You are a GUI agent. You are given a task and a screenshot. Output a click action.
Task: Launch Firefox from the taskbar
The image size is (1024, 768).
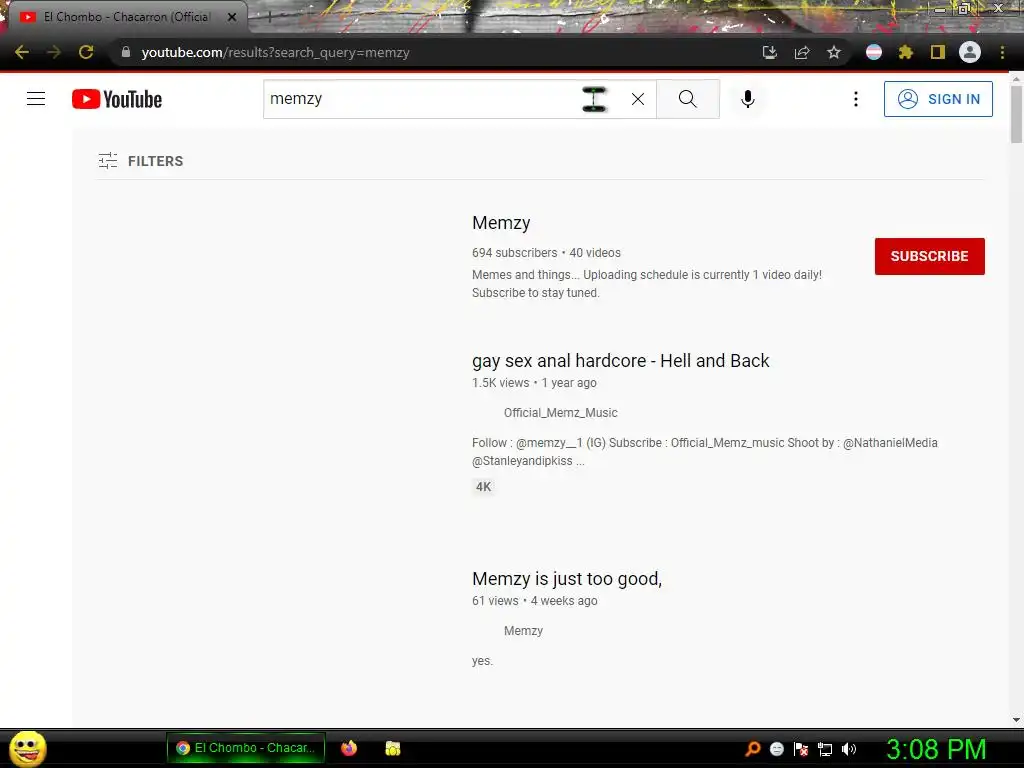[349, 748]
